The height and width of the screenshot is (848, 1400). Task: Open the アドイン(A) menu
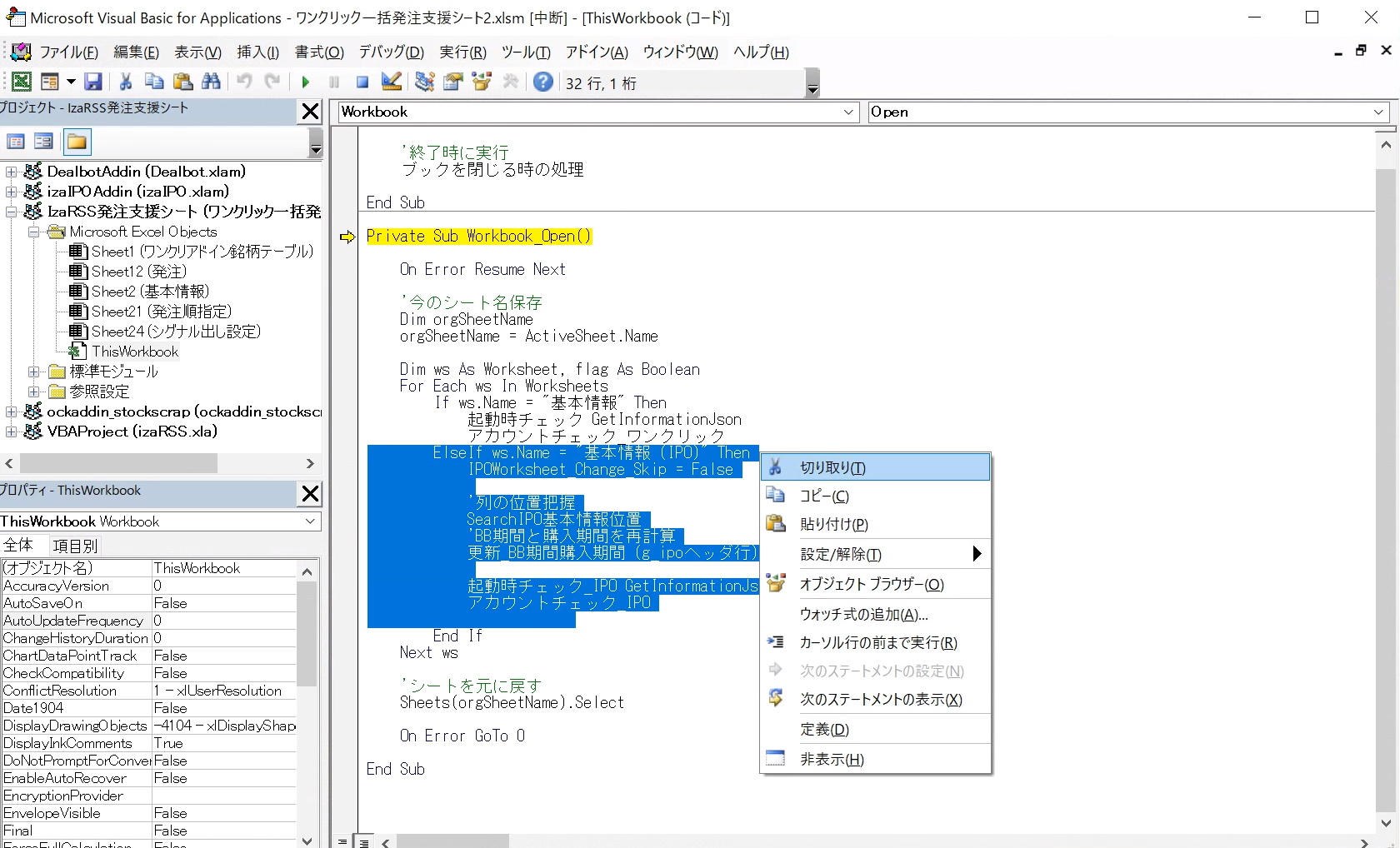click(x=597, y=52)
